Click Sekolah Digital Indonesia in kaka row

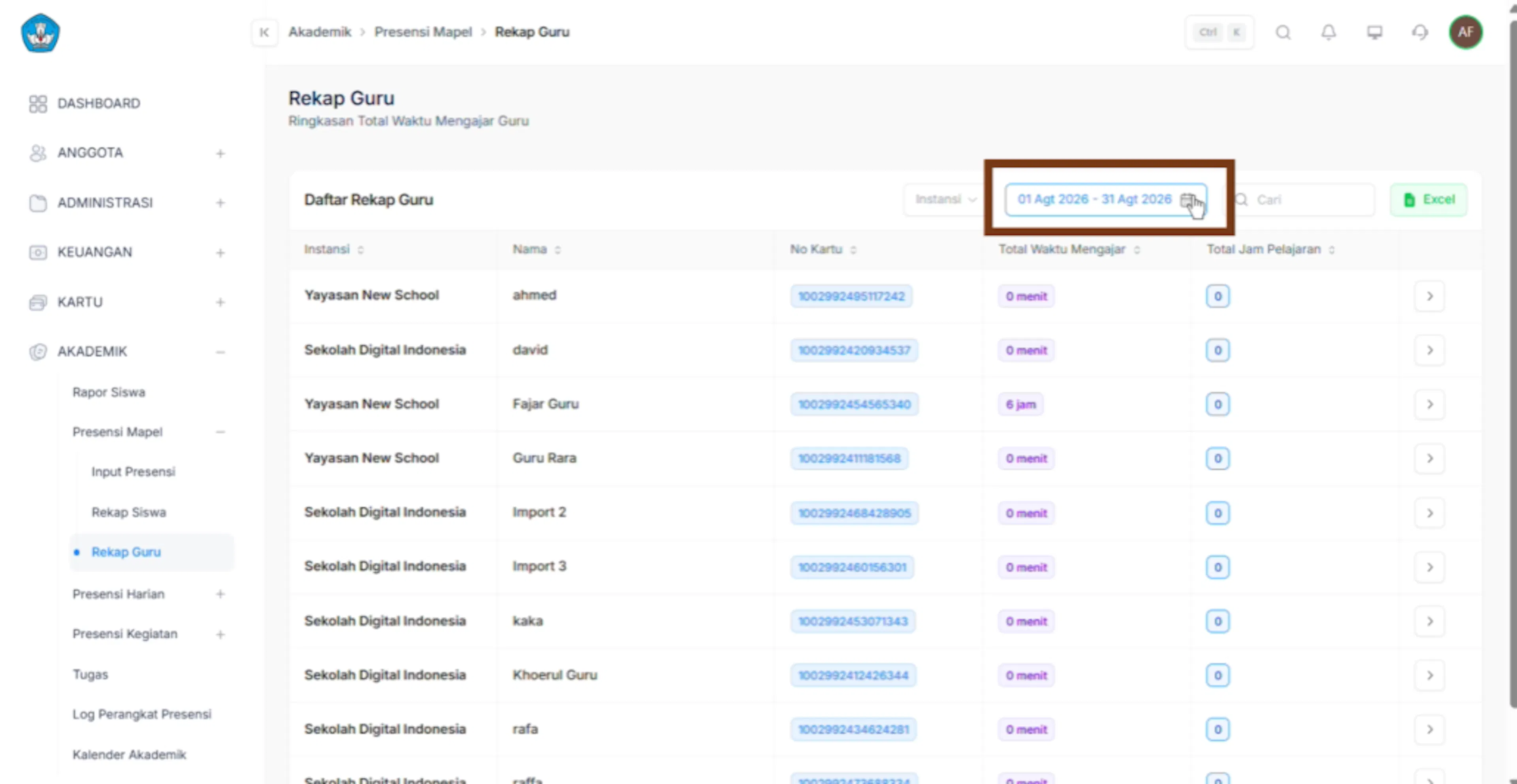pos(385,621)
